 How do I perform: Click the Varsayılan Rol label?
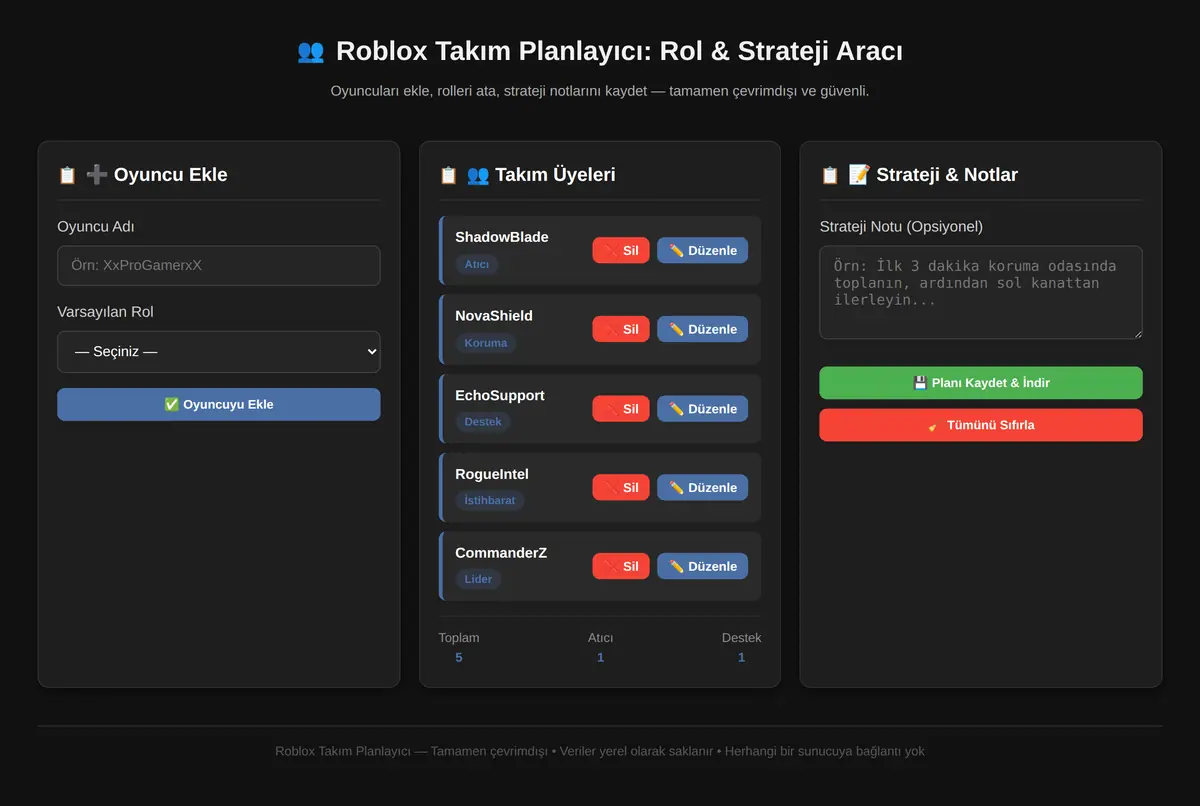tap(105, 312)
